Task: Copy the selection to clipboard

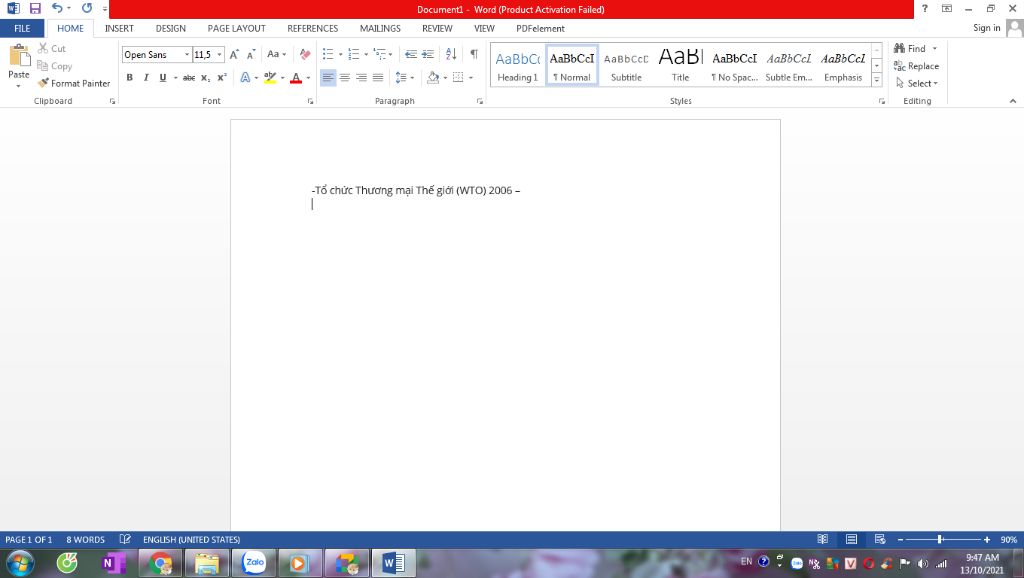Action: coord(54,66)
